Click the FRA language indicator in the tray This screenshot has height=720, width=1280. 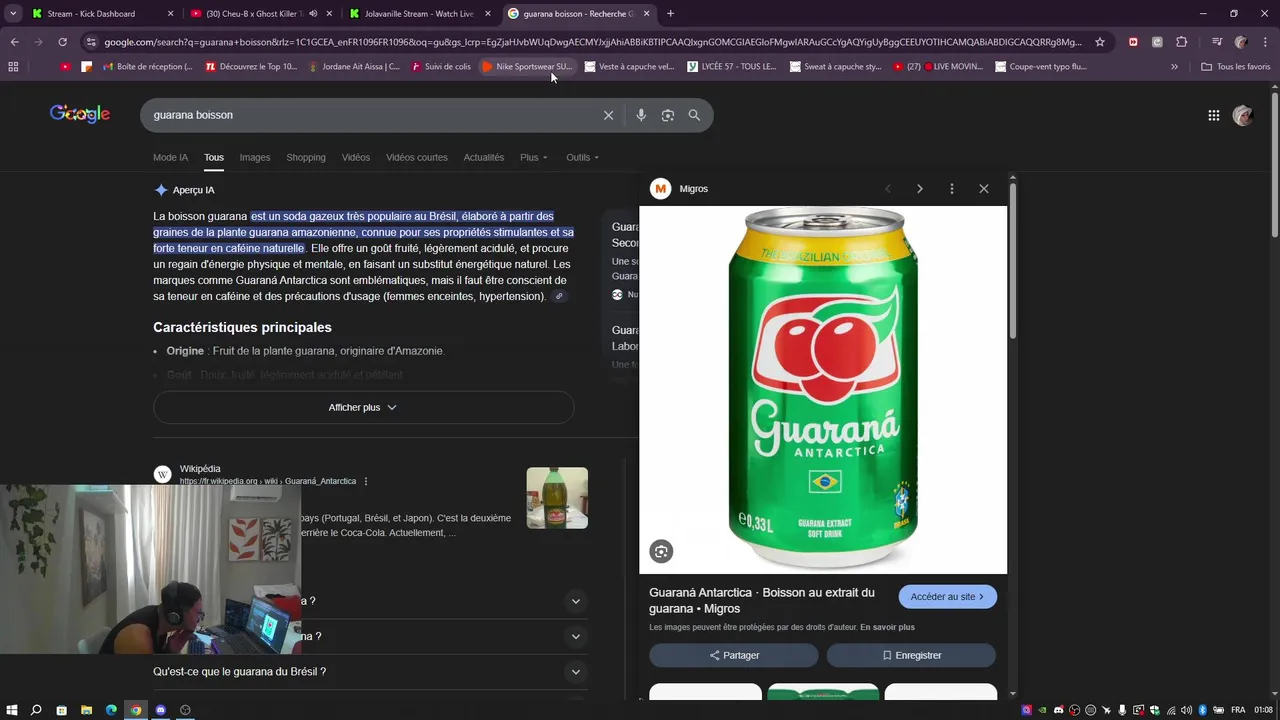click(x=1238, y=710)
